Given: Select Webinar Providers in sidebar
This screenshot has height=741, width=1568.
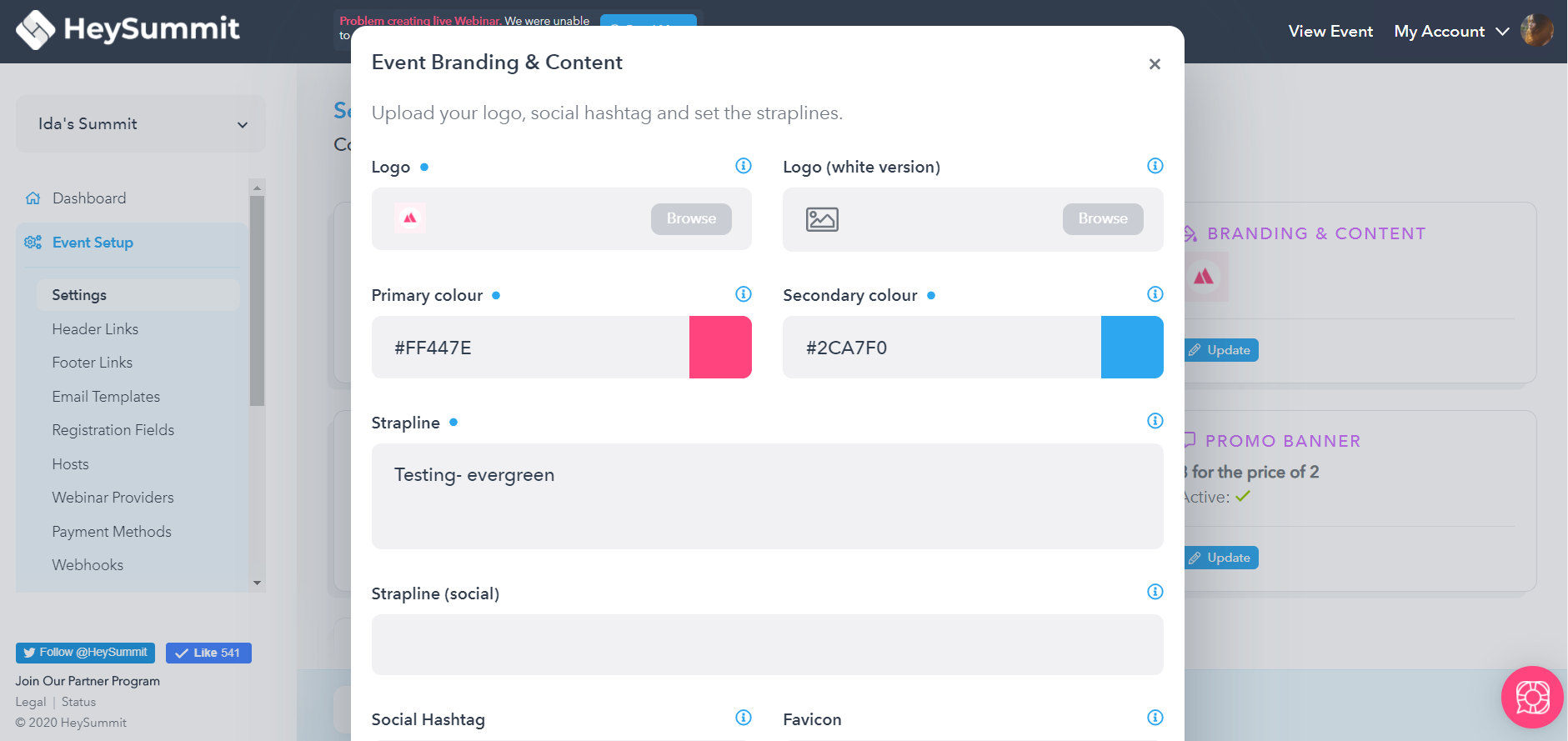Looking at the screenshot, I should click(x=113, y=498).
